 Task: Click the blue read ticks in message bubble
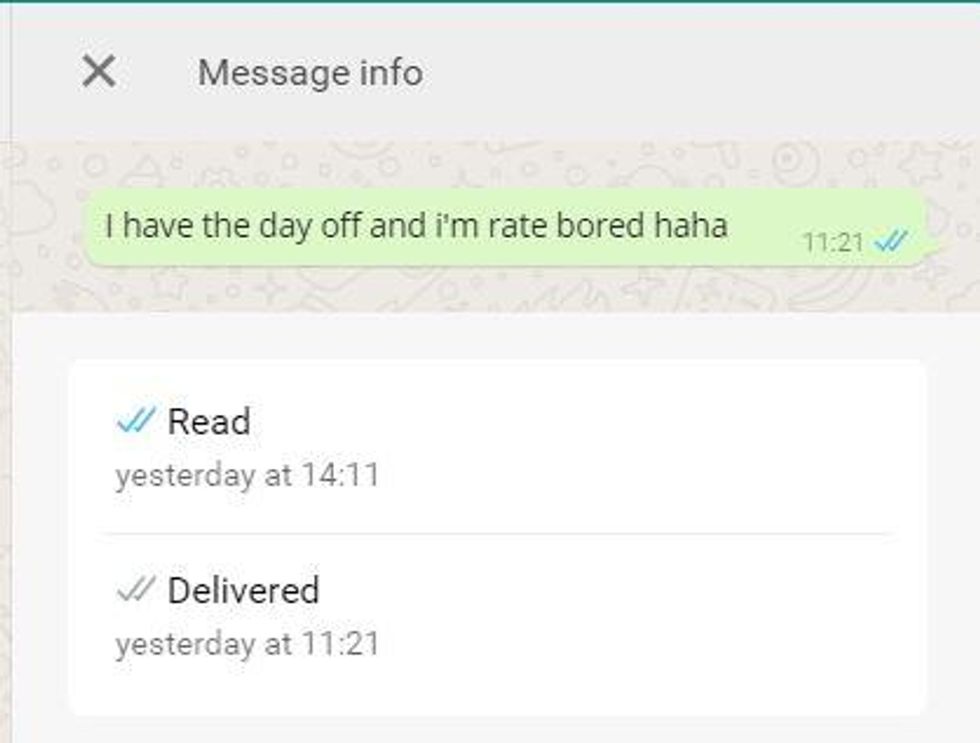click(891, 241)
